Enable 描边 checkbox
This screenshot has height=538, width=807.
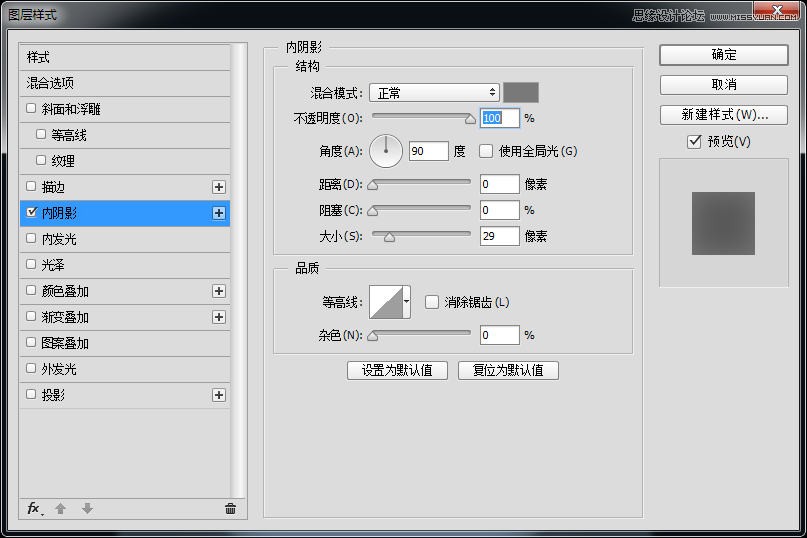[31, 186]
